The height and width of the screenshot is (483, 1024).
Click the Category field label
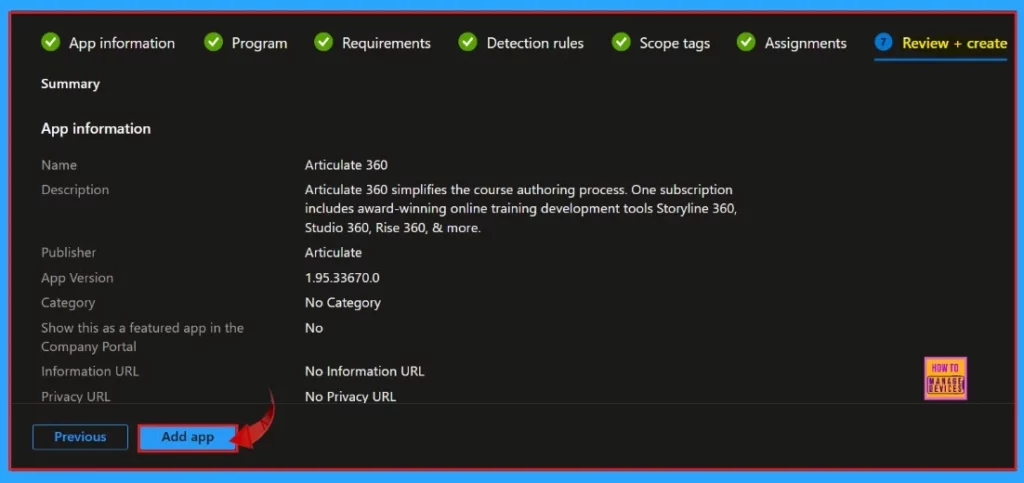(68, 303)
